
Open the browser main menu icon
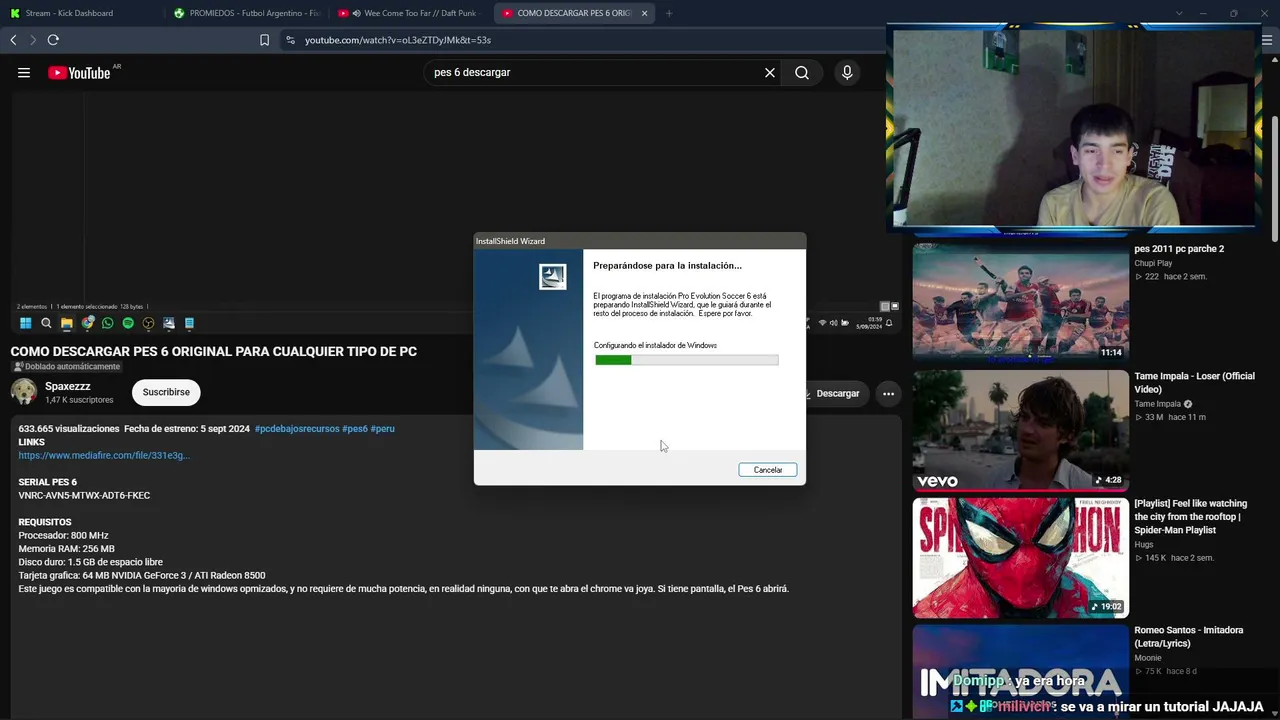click(1267, 40)
